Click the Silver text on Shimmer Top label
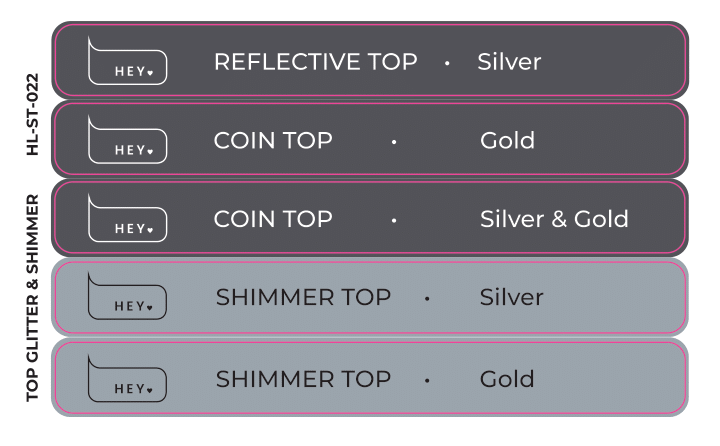The height and width of the screenshot is (446, 720). [512, 297]
